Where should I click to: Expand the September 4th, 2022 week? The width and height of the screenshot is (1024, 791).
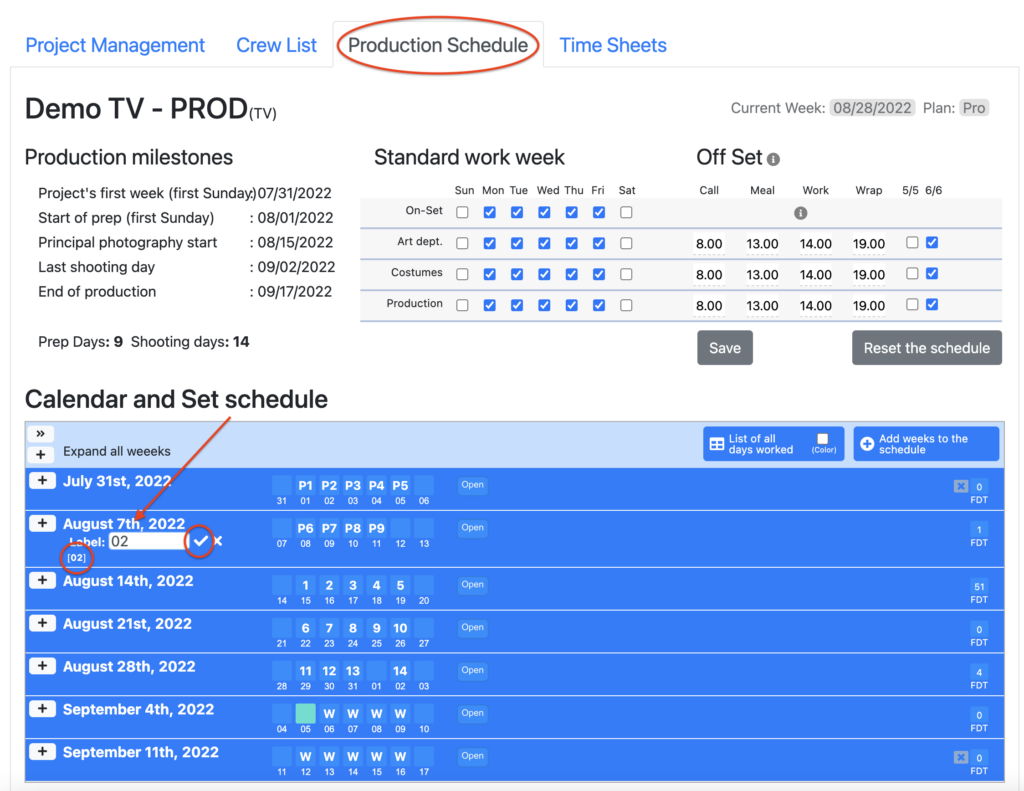point(42,710)
